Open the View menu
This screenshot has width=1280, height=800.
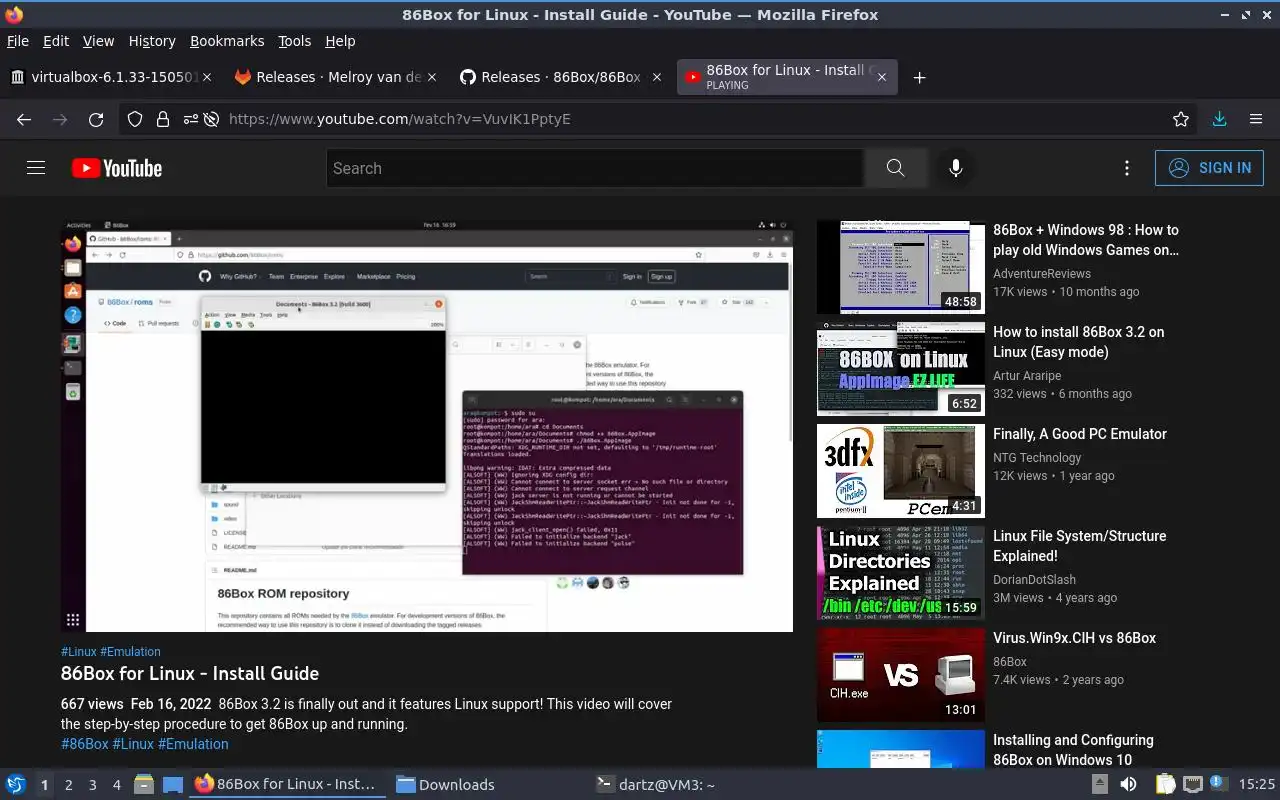[98, 41]
